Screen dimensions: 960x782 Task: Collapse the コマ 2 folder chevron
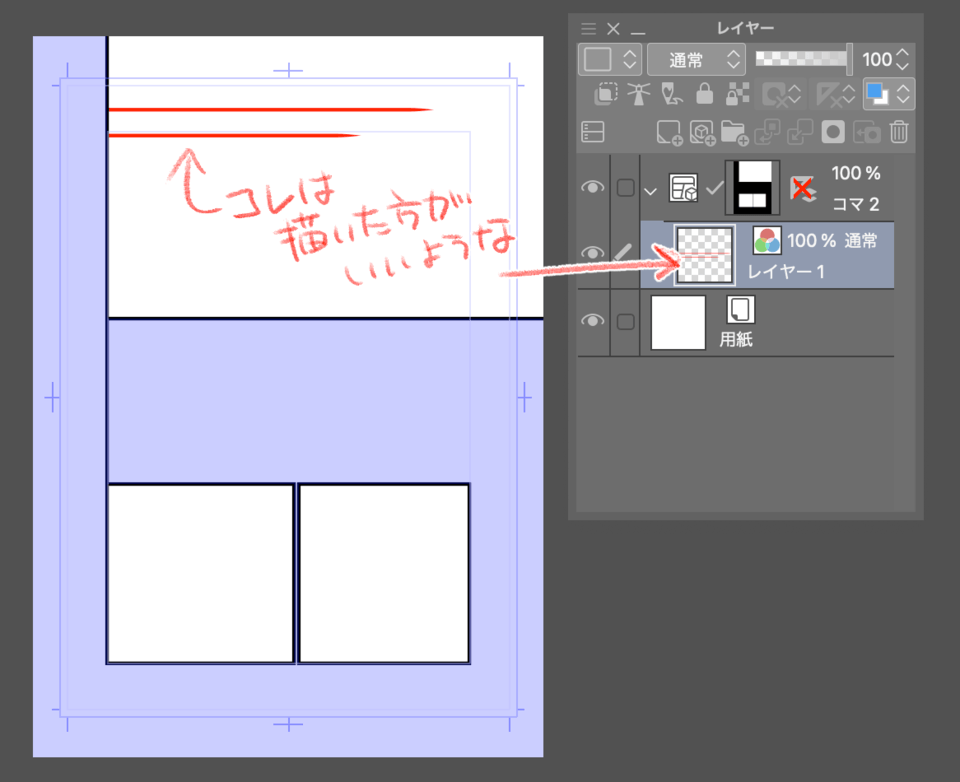(x=650, y=191)
